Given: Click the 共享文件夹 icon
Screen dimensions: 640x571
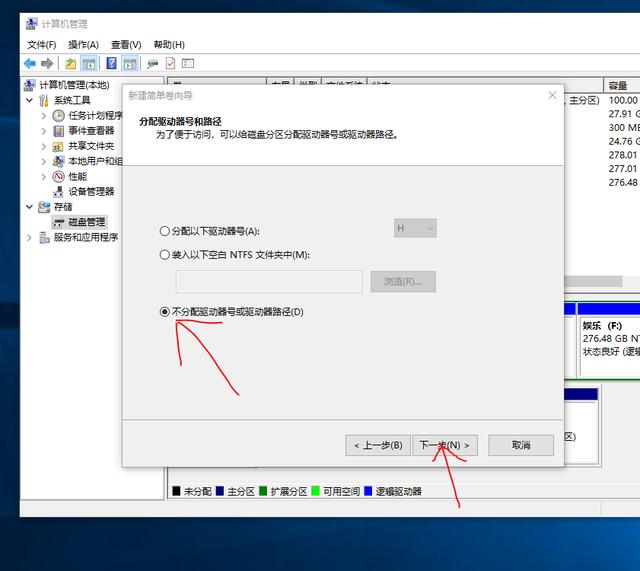Looking at the screenshot, I should [x=58, y=147].
